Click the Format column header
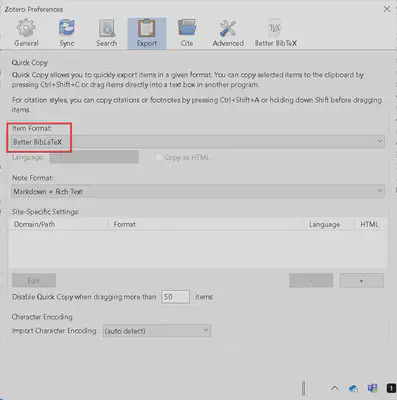The image size is (397, 400). (x=205, y=224)
